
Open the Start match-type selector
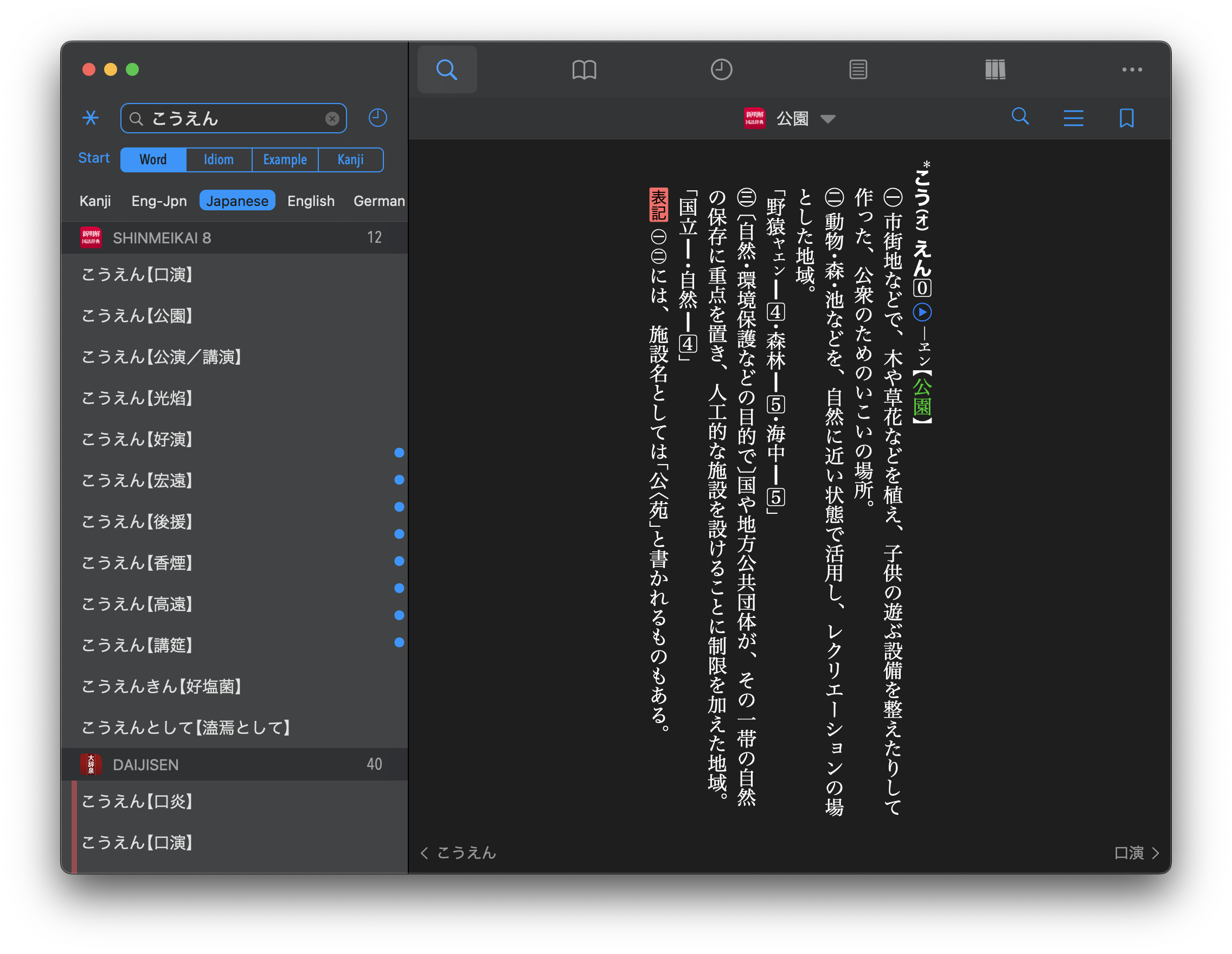point(94,158)
